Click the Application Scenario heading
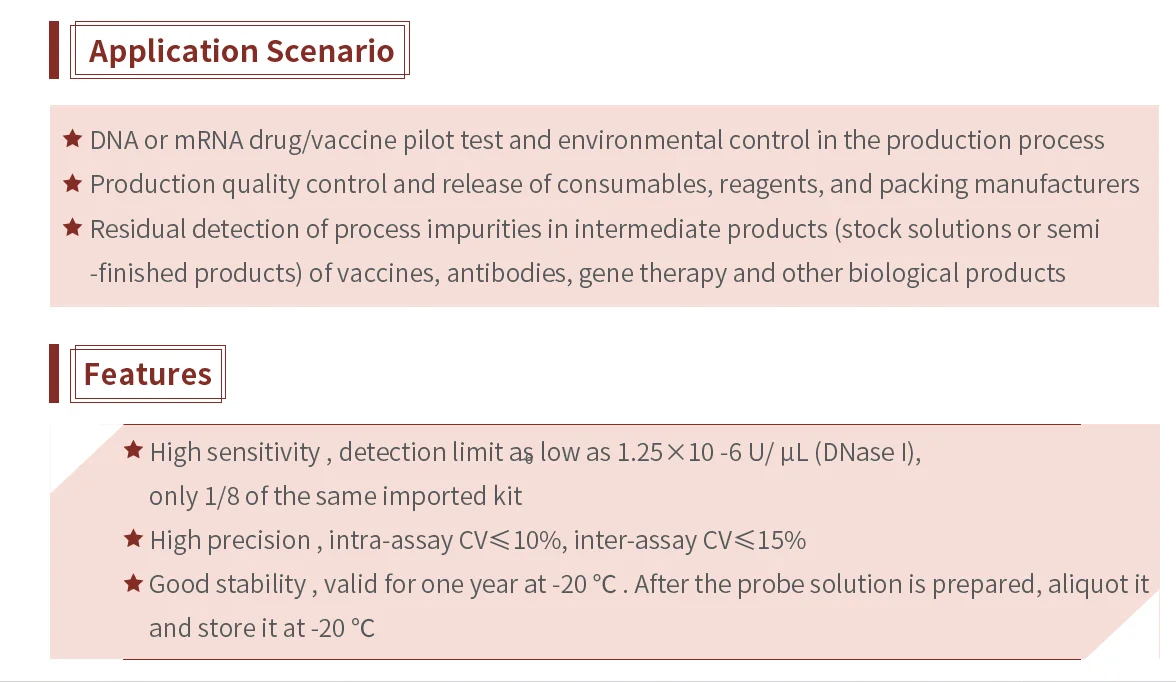The image size is (1176, 682). [x=241, y=50]
